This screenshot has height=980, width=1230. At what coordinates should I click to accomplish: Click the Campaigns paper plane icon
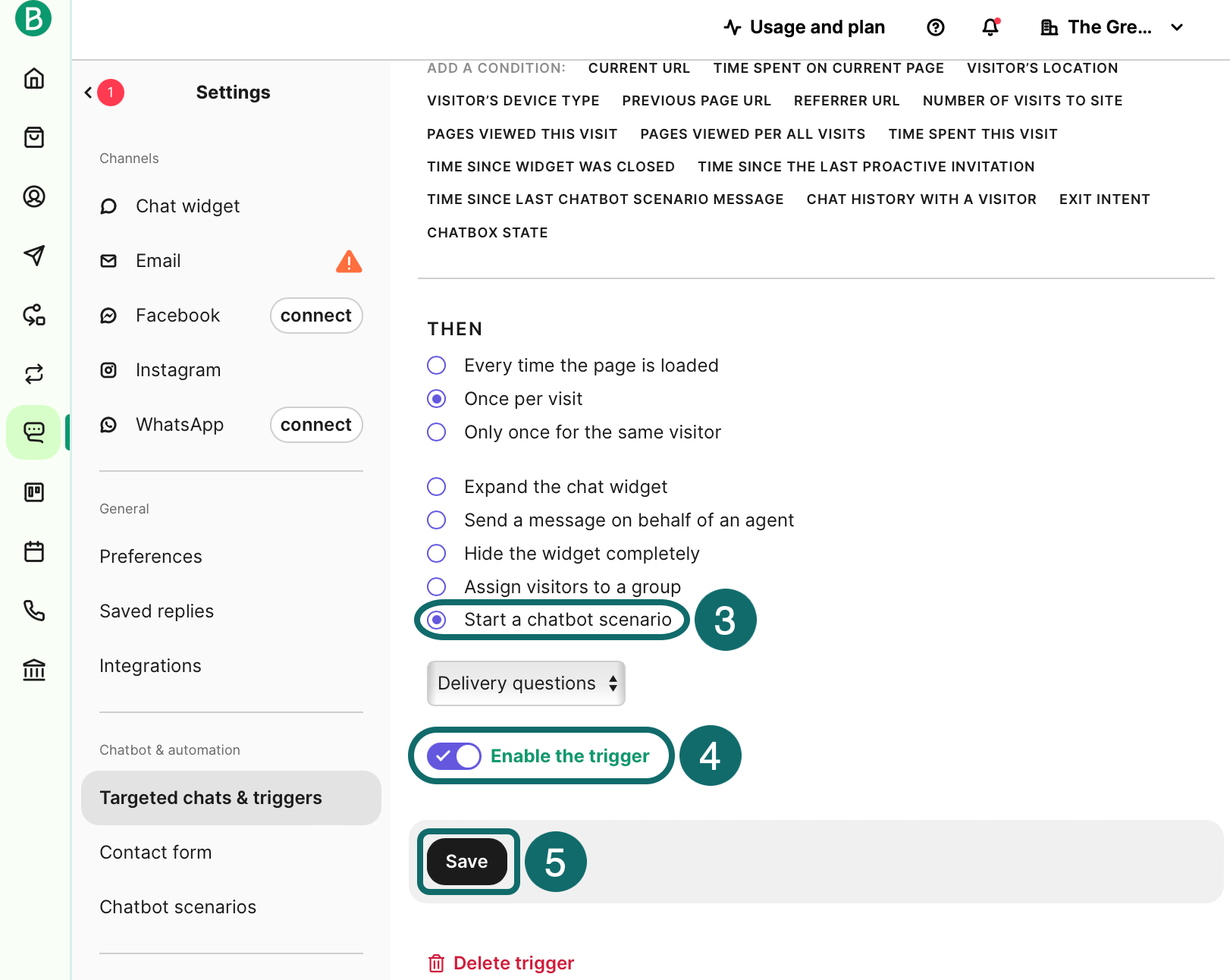pos(34,256)
